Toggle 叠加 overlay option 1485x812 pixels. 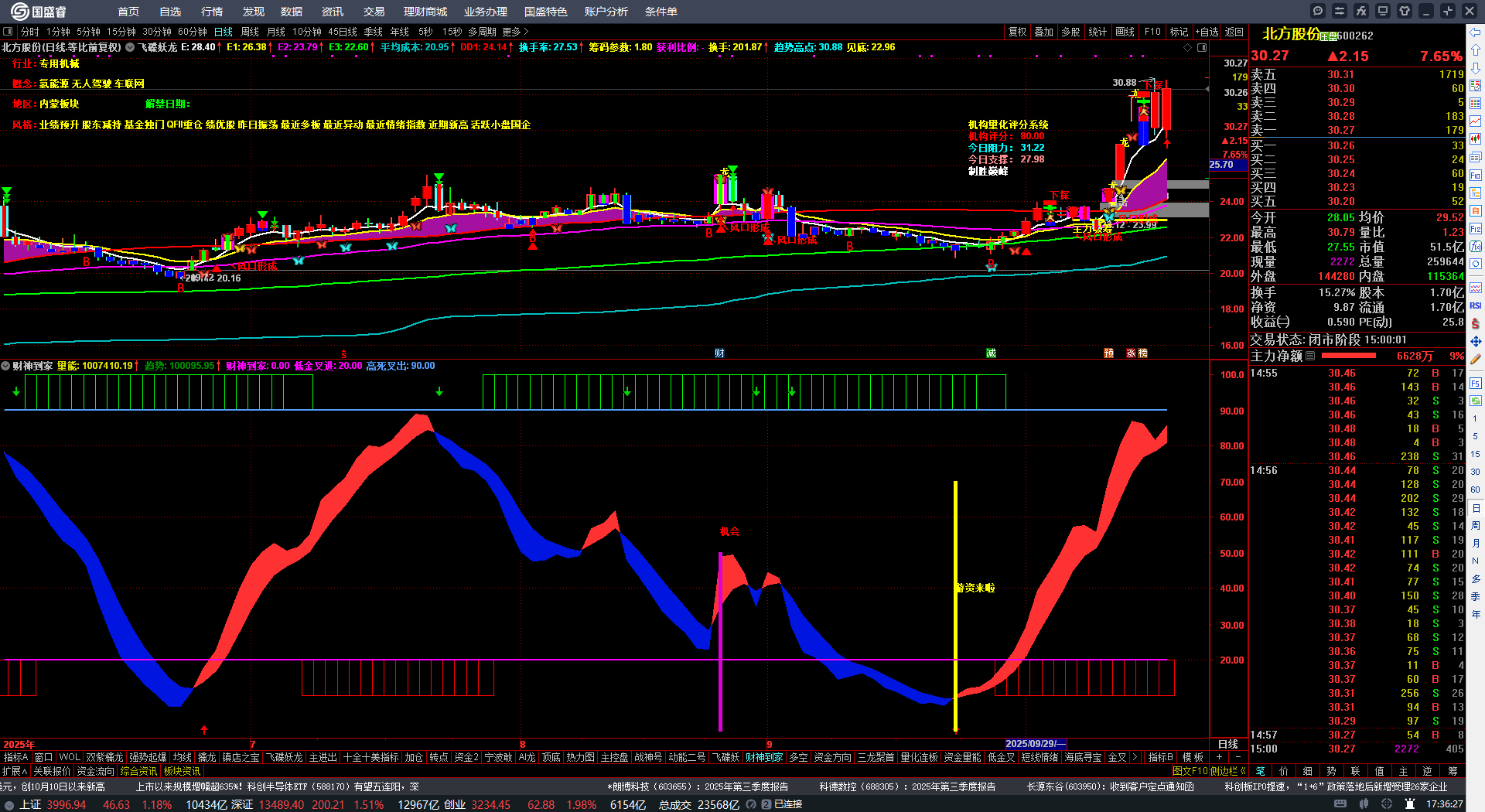1044,32
